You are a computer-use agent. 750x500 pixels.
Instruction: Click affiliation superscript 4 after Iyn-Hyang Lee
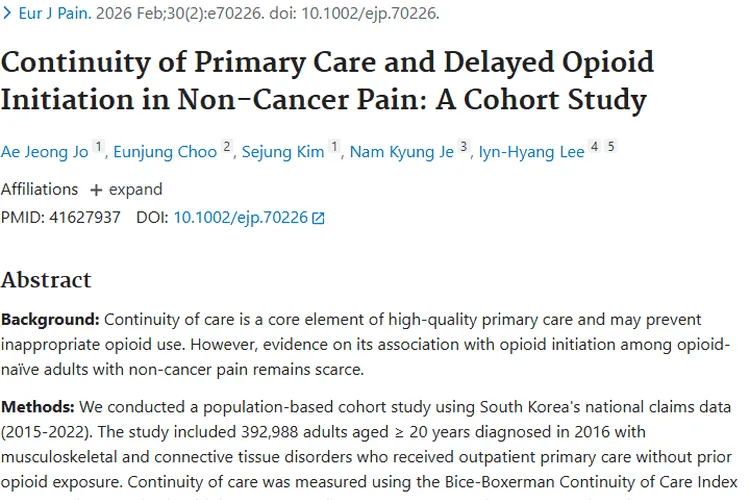594,147
